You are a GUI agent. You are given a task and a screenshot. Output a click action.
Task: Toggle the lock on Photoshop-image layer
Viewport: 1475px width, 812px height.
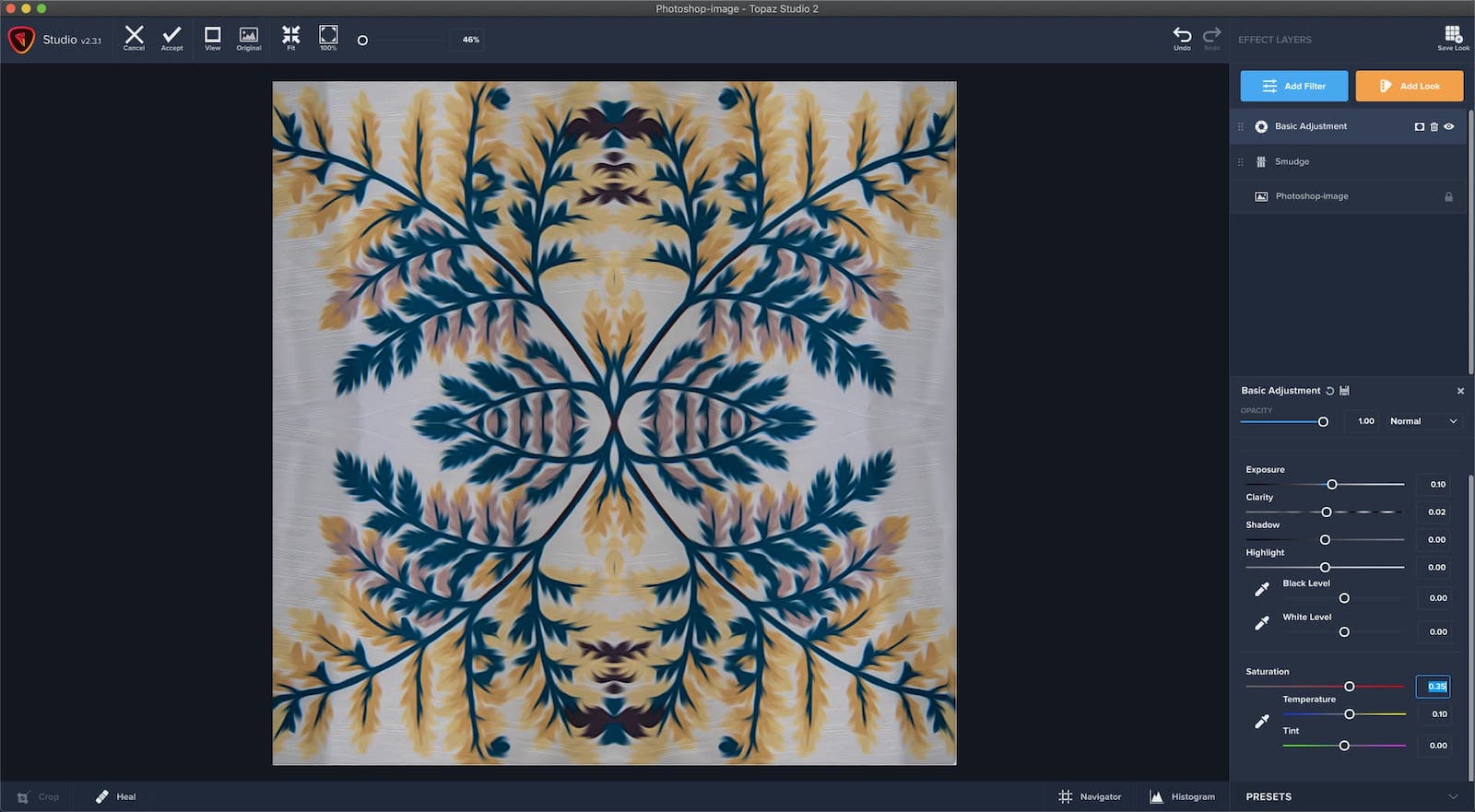[x=1448, y=197]
